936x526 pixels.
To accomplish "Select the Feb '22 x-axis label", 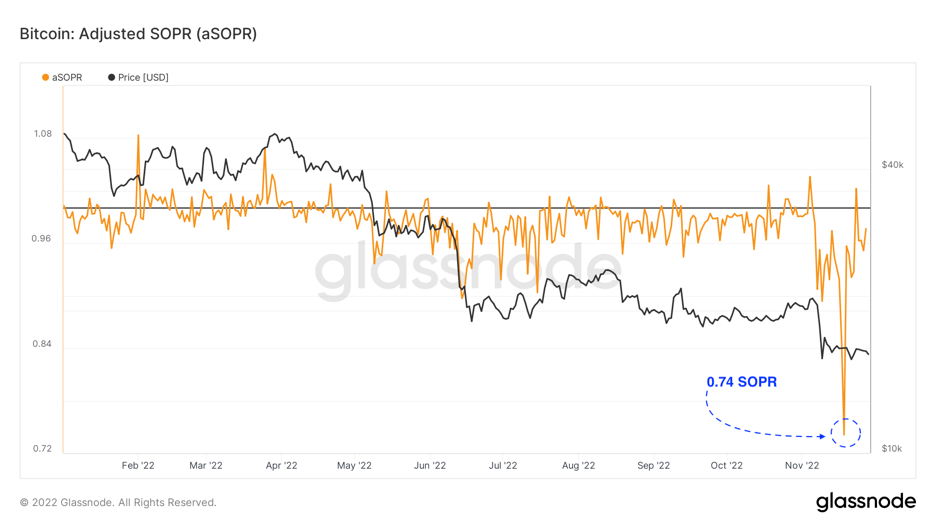I will tap(138, 465).
